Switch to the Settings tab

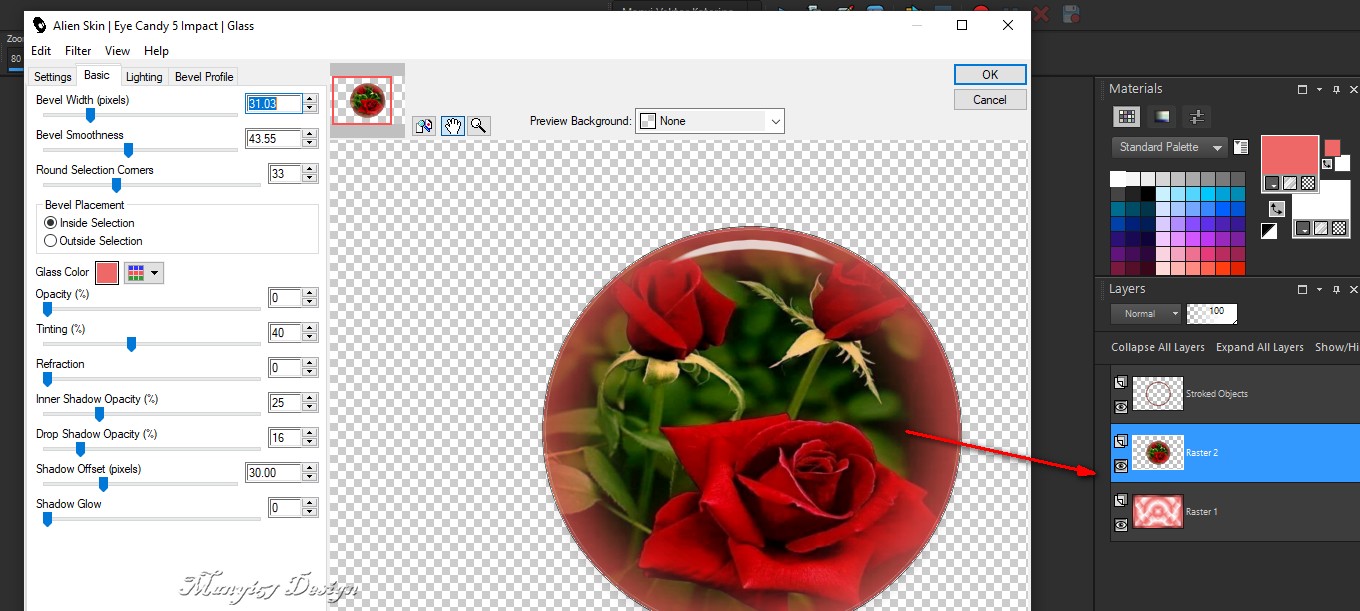53,77
